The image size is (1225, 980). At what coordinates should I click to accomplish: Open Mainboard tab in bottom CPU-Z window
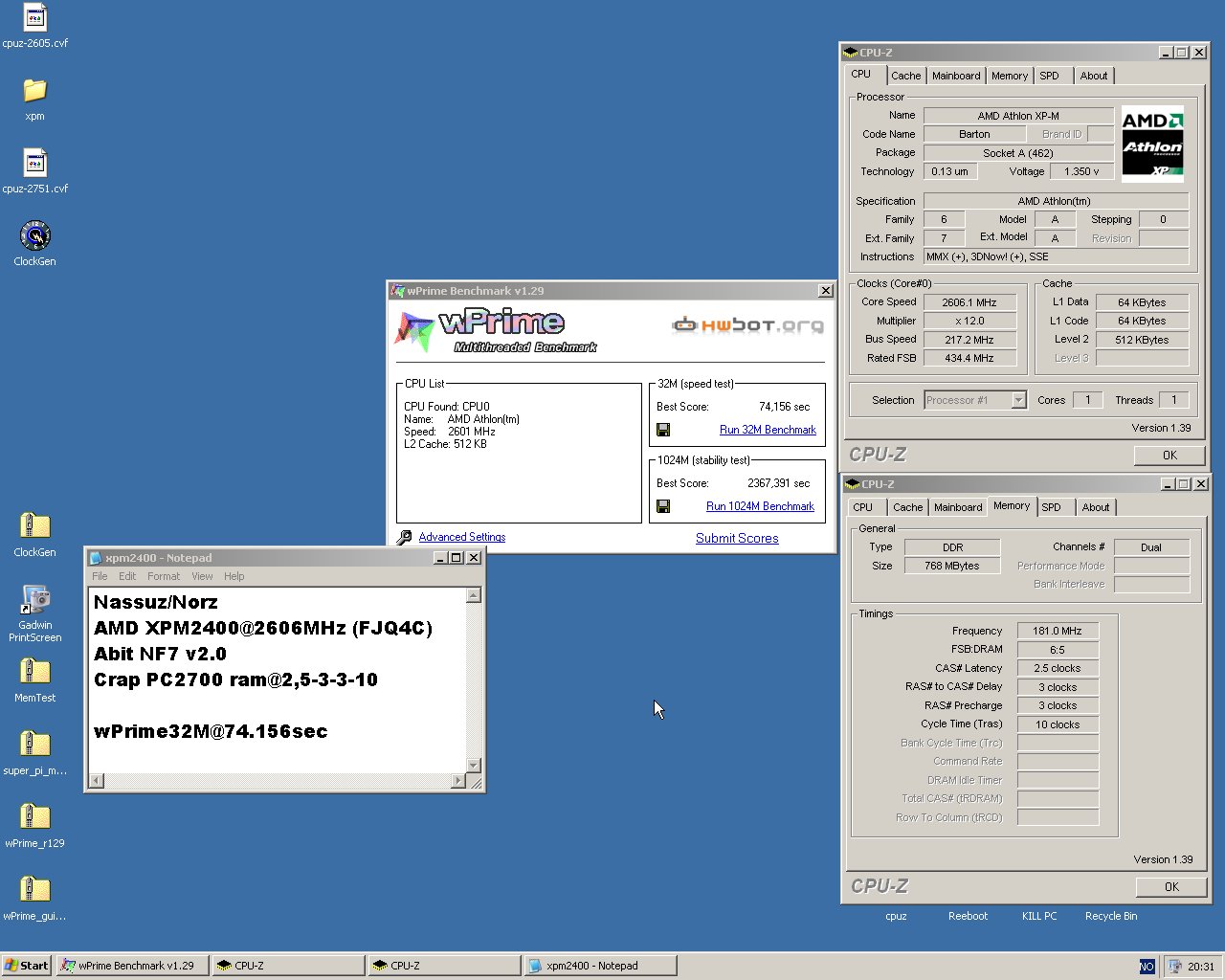click(x=958, y=507)
